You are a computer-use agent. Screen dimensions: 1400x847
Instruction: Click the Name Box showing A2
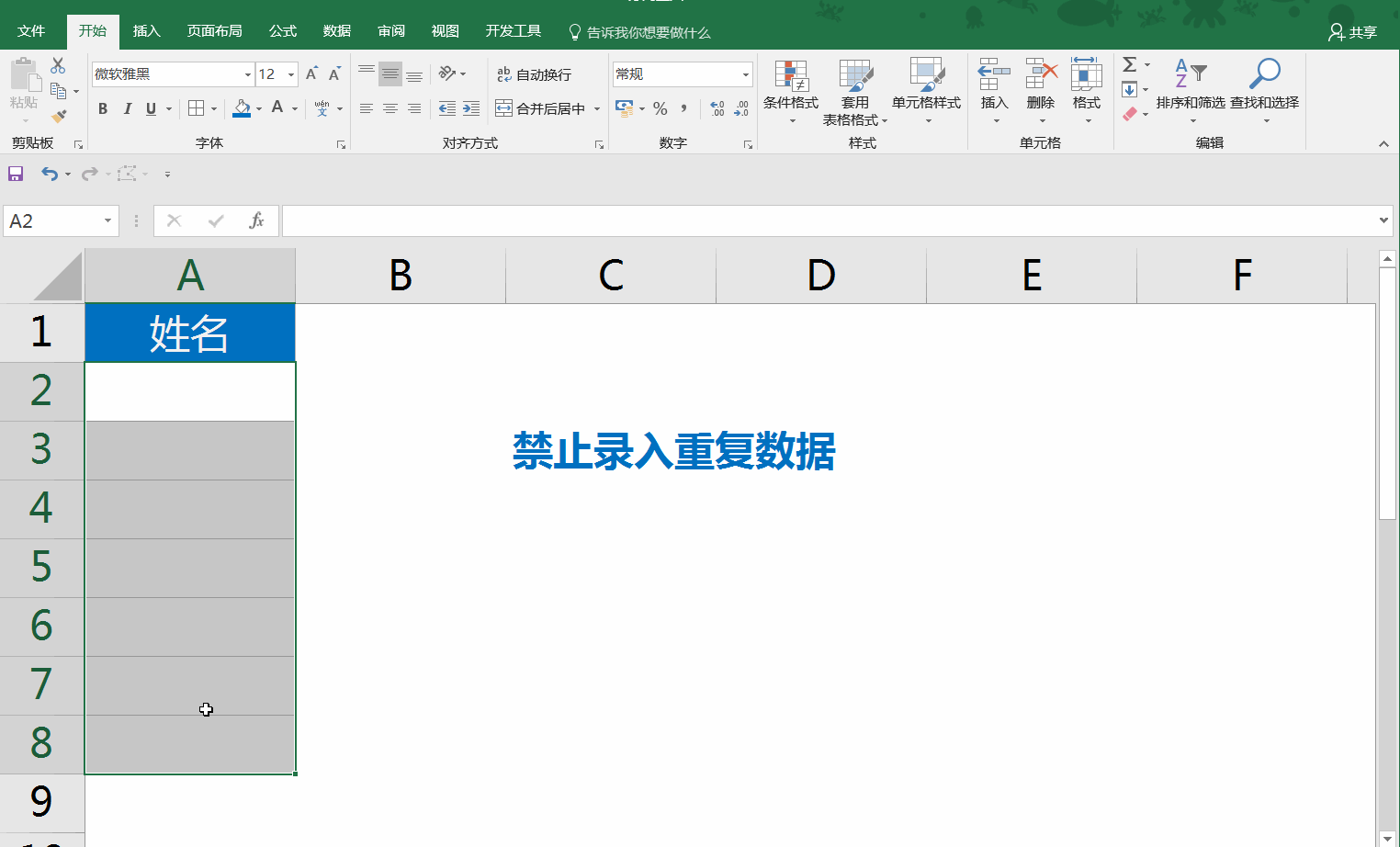click(52, 220)
